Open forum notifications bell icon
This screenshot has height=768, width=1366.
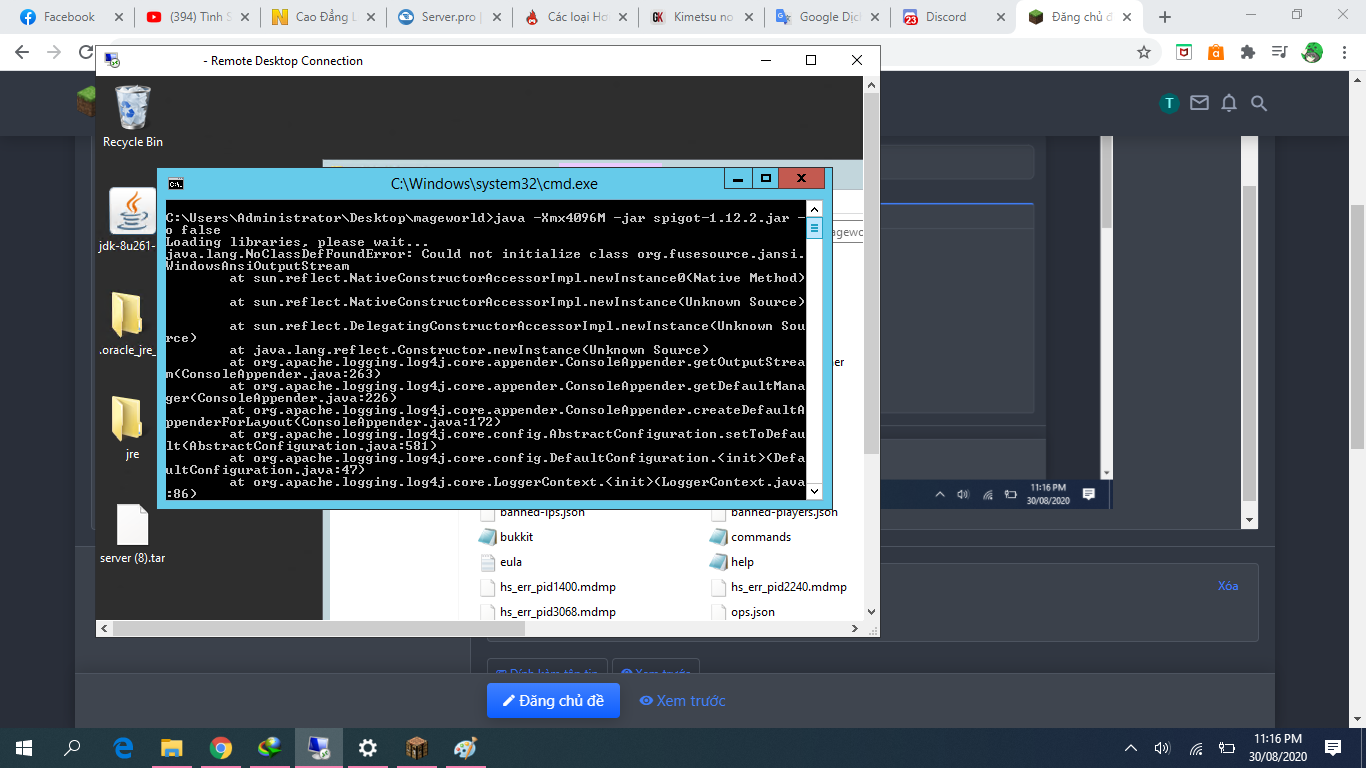coord(1229,103)
